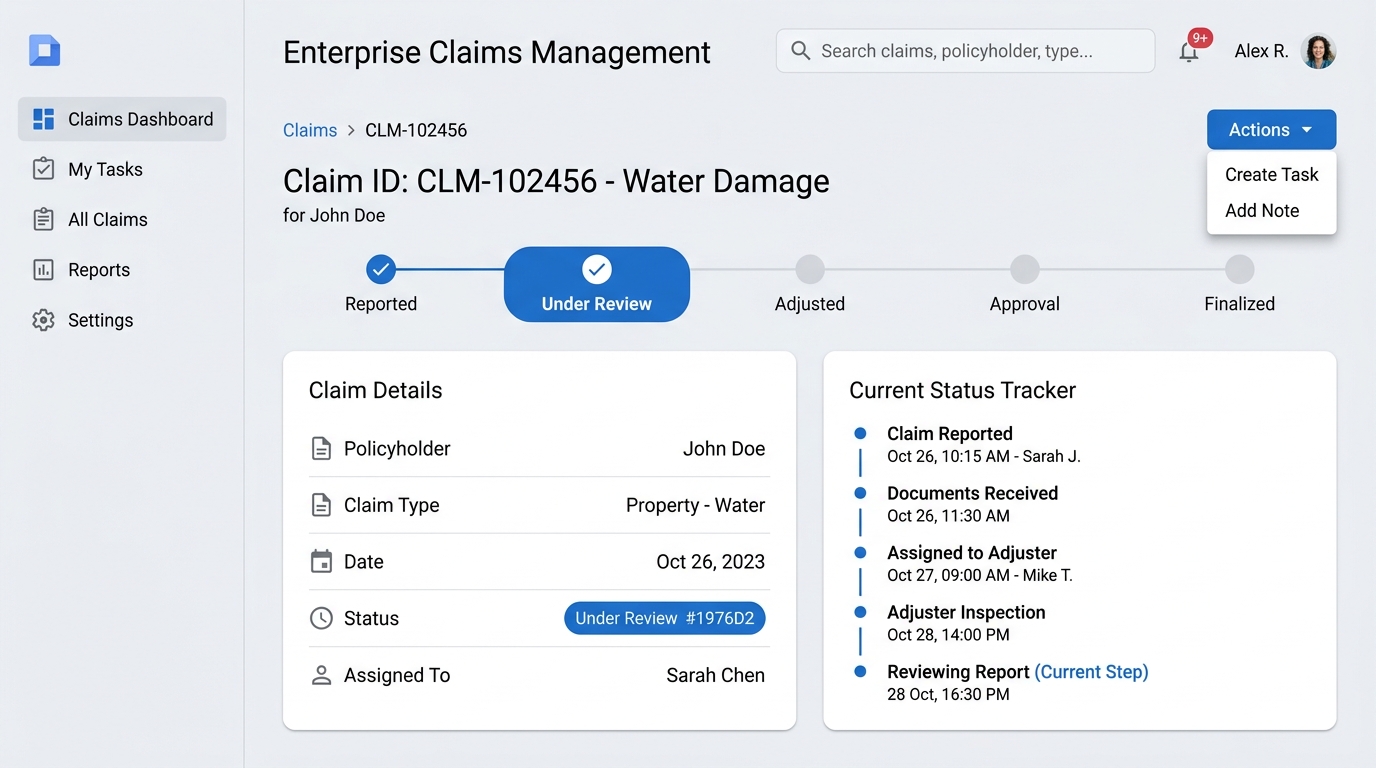Choose Create Task from Actions menu
This screenshot has width=1376, height=768.
1271,174
